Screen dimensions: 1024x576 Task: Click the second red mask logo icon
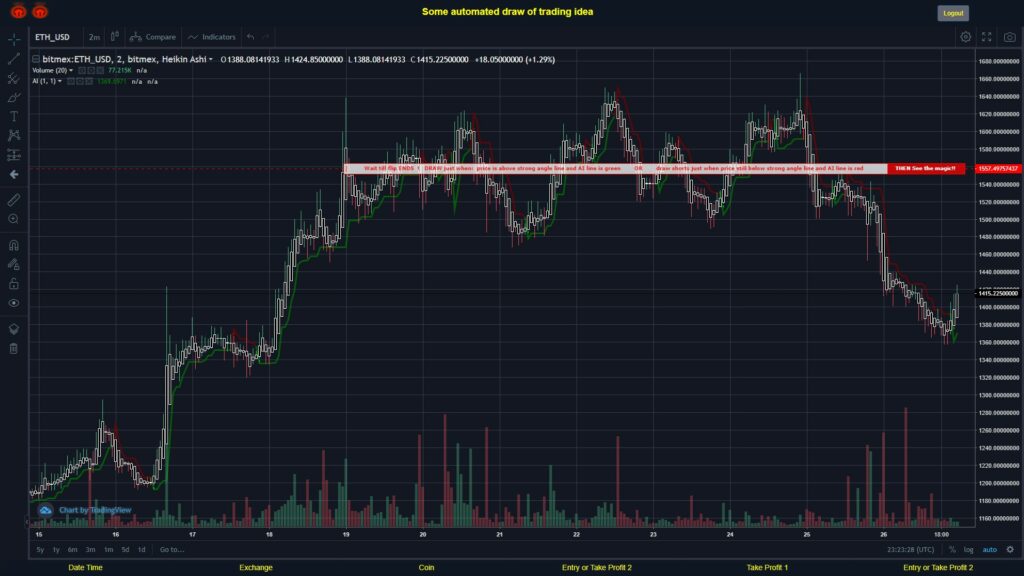[x=40, y=11]
